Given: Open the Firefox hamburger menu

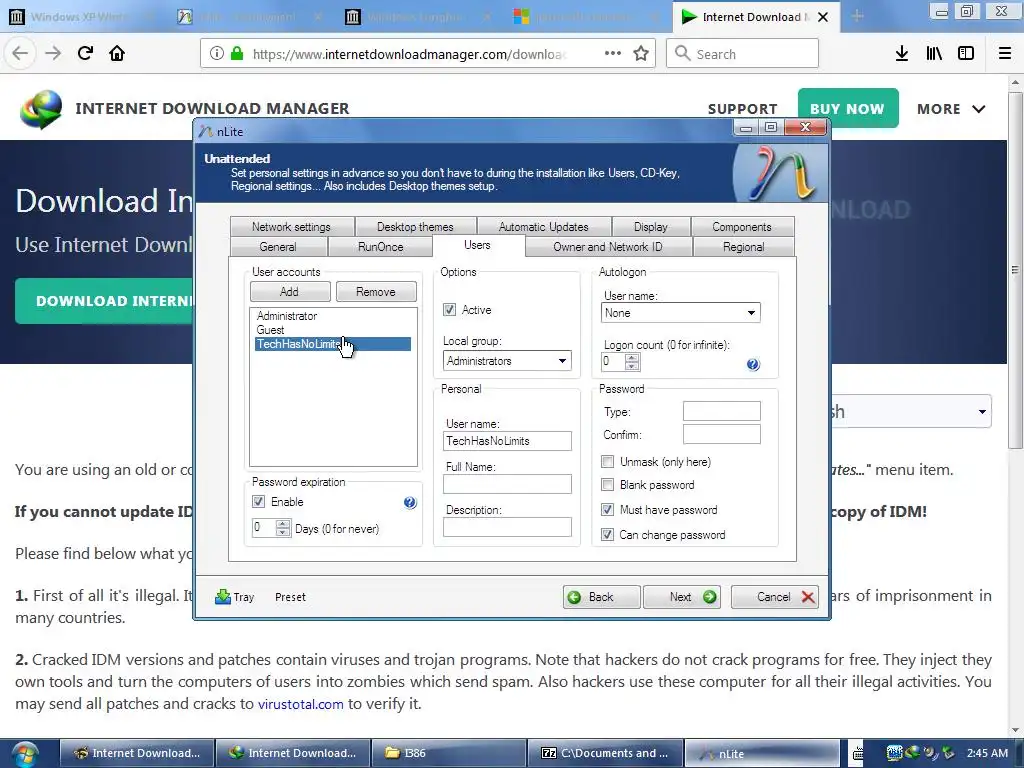Looking at the screenshot, I should pos(1004,54).
